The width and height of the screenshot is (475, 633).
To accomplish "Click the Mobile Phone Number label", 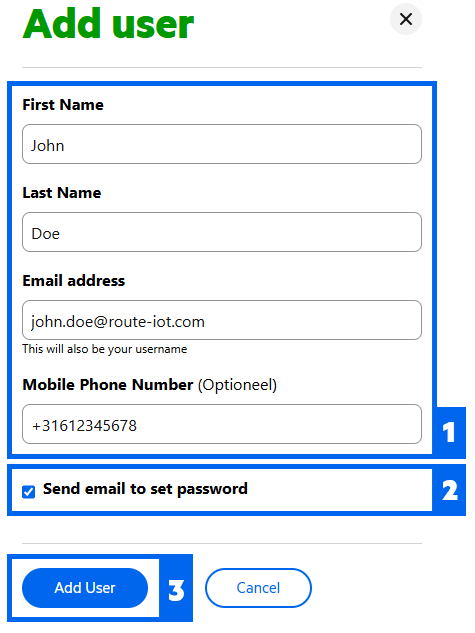I will (108, 385).
